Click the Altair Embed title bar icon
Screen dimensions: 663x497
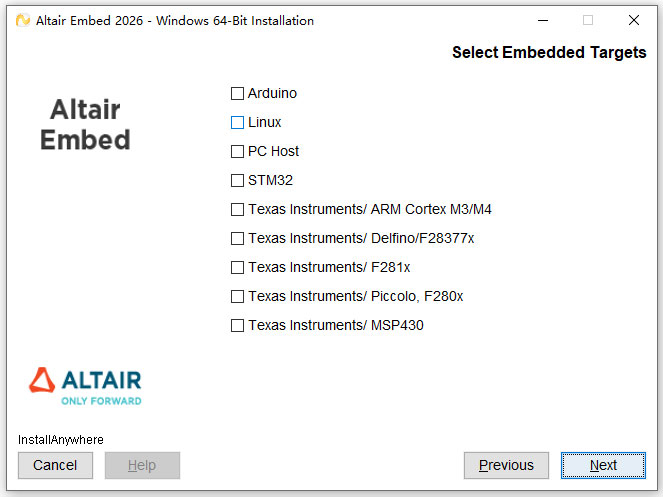[22, 20]
